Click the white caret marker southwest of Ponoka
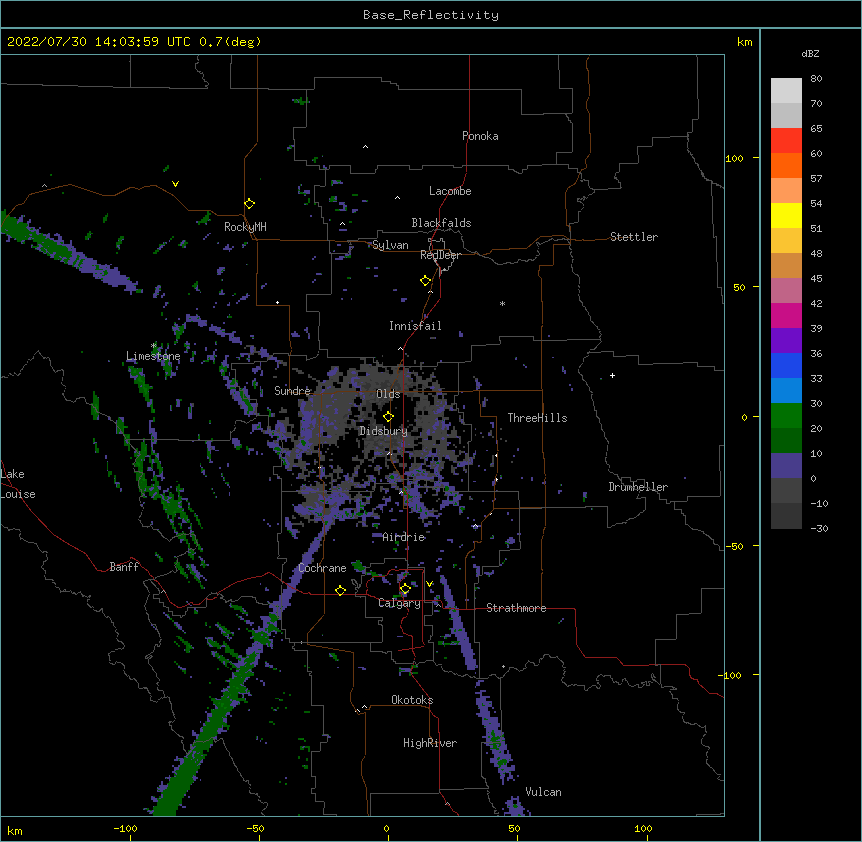The height and width of the screenshot is (842, 862). [365, 147]
